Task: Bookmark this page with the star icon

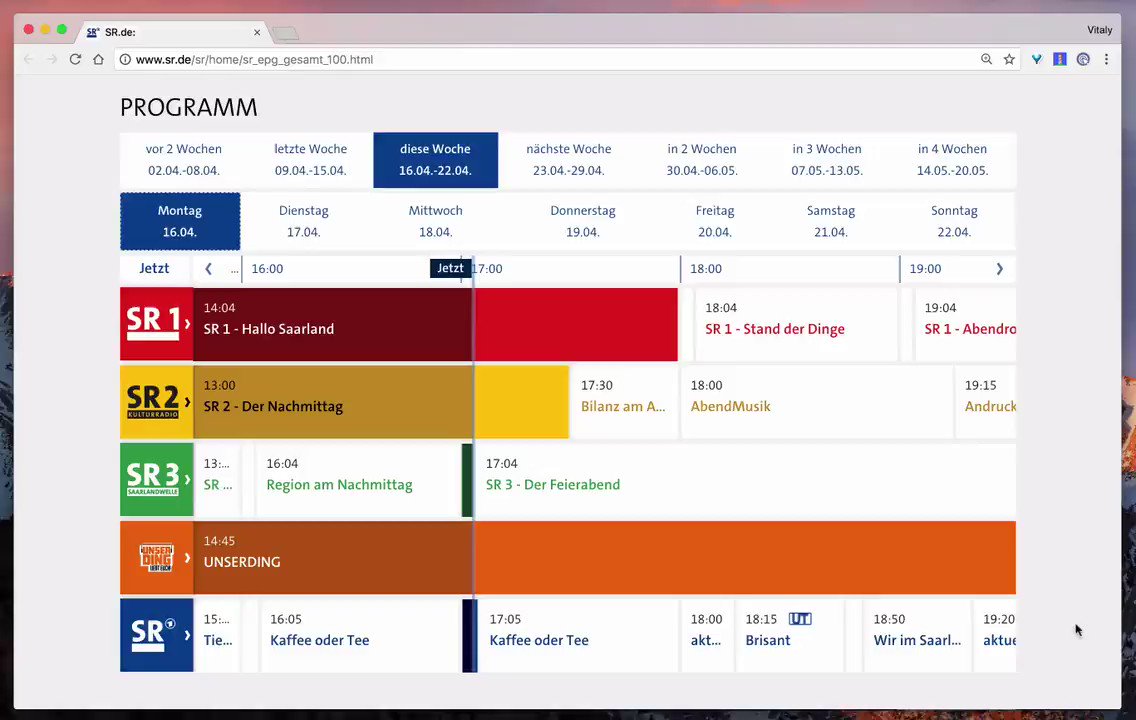Action: pyautogui.click(x=1009, y=59)
